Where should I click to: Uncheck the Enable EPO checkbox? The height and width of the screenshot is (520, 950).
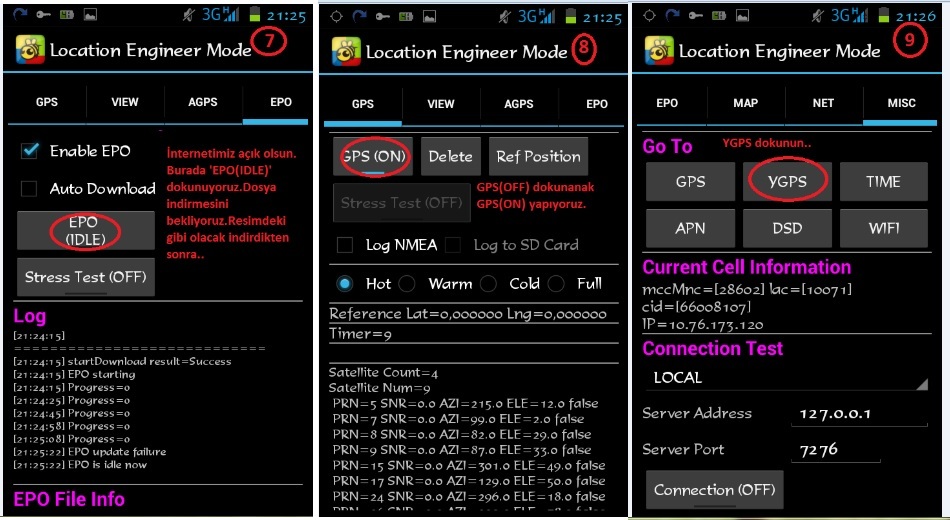pos(31,151)
